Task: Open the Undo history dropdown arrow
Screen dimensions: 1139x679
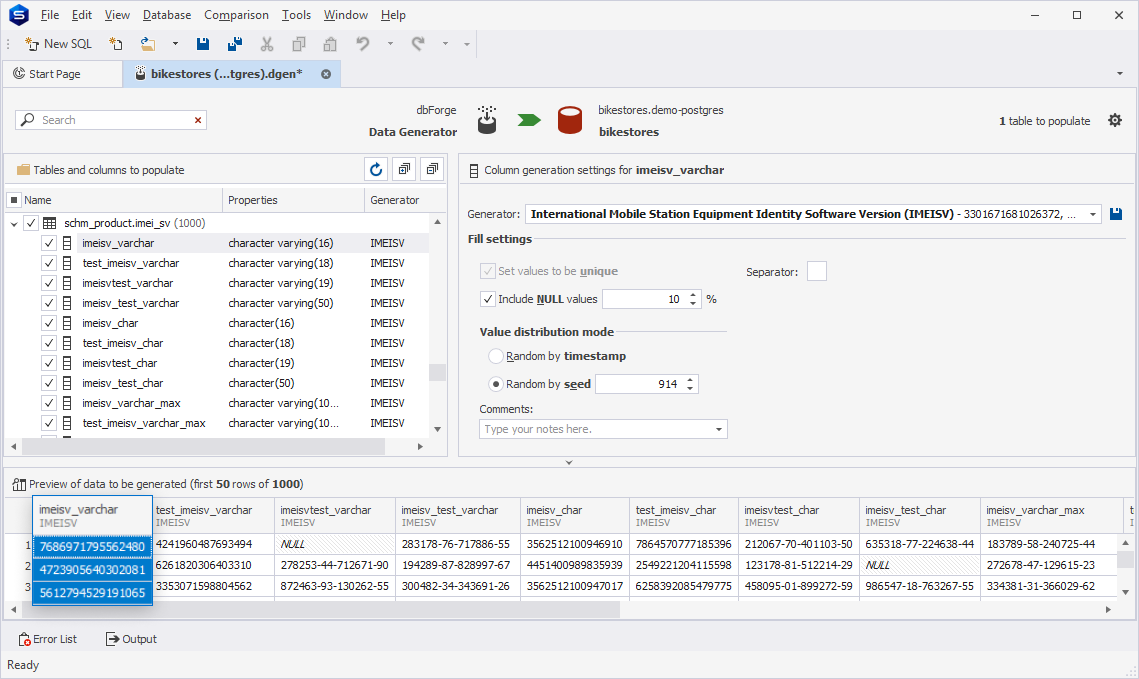Action: pos(390,44)
